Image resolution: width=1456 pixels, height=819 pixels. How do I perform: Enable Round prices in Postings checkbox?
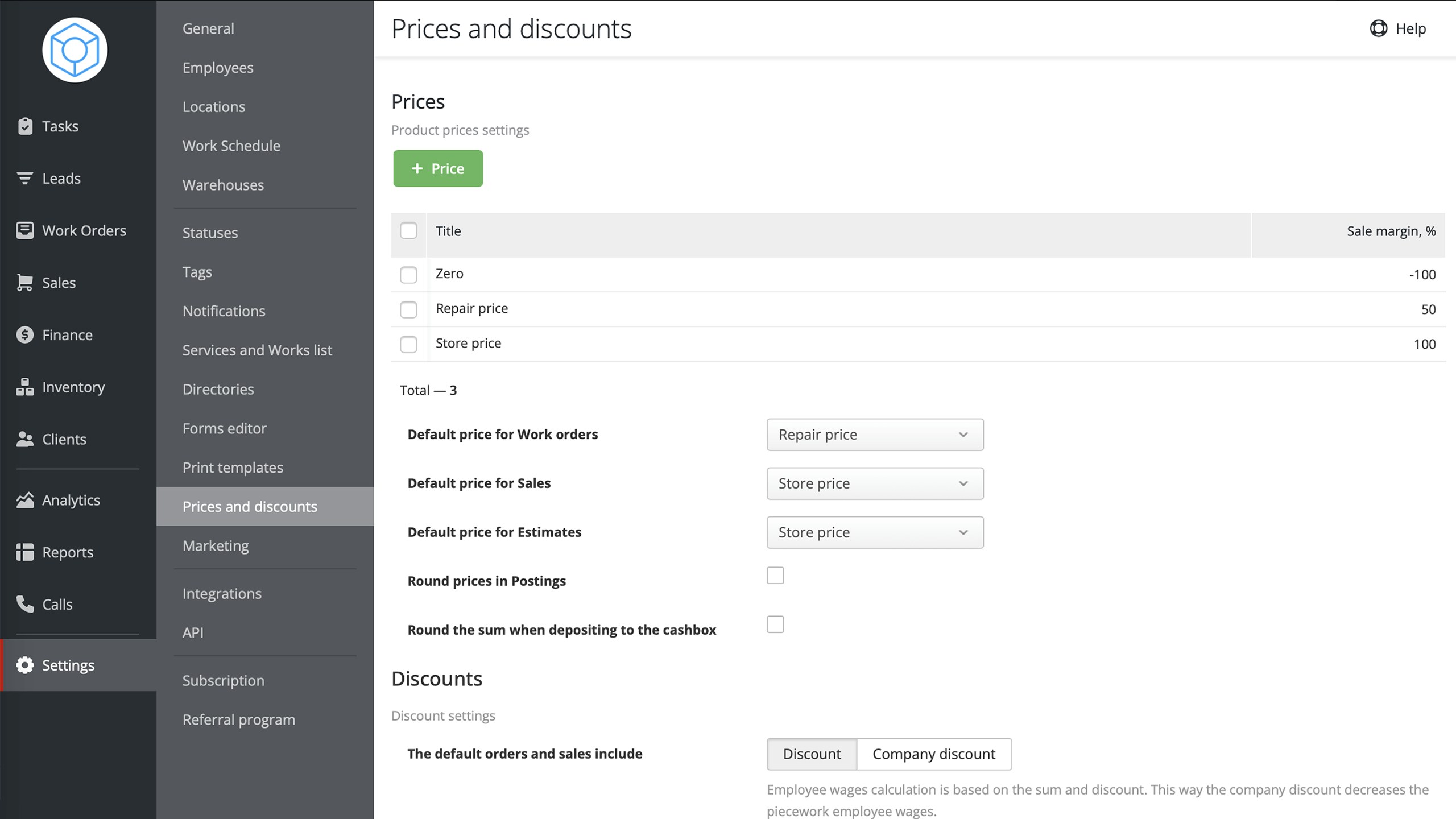[x=775, y=576]
